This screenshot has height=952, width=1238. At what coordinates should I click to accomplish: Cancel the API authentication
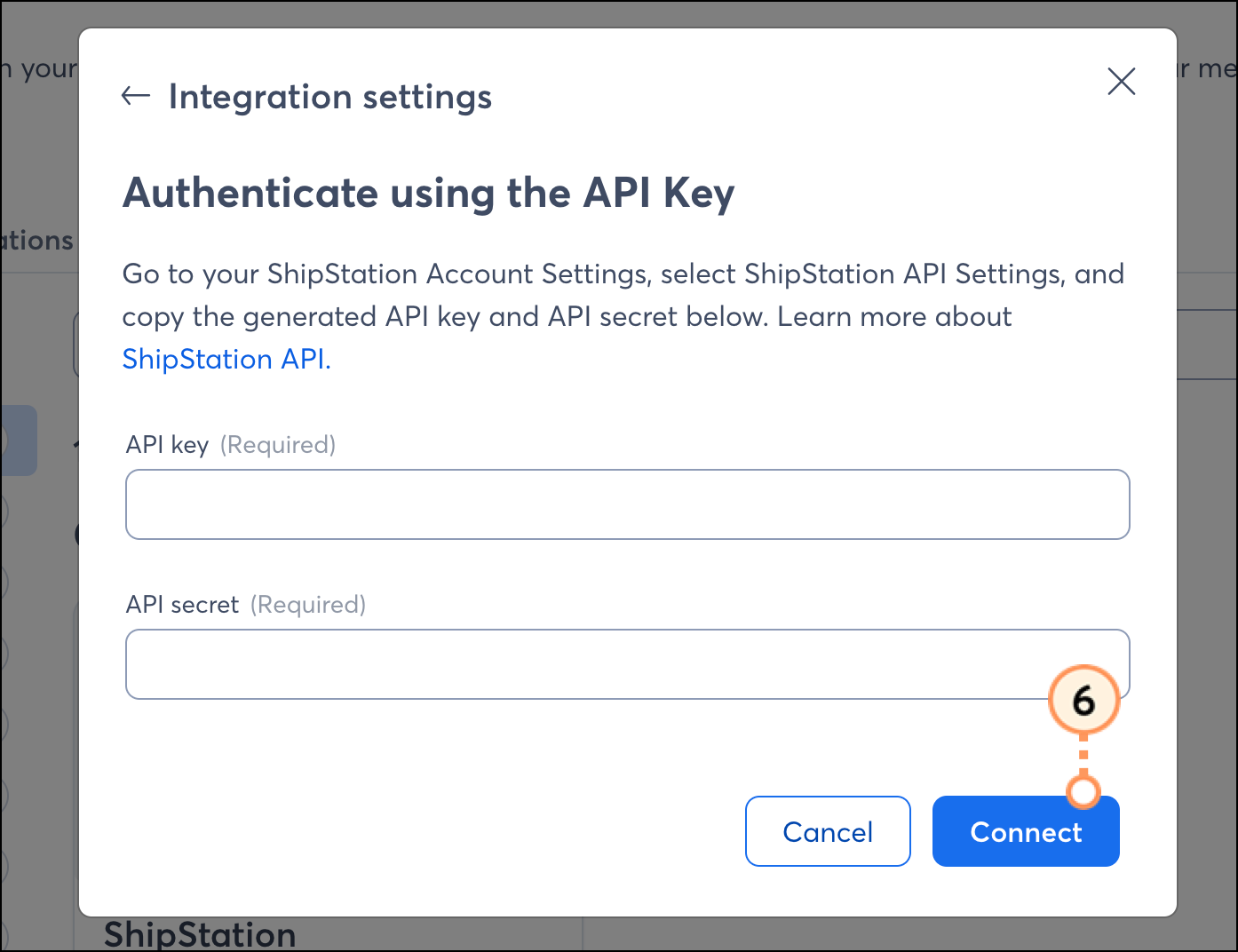(828, 831)
